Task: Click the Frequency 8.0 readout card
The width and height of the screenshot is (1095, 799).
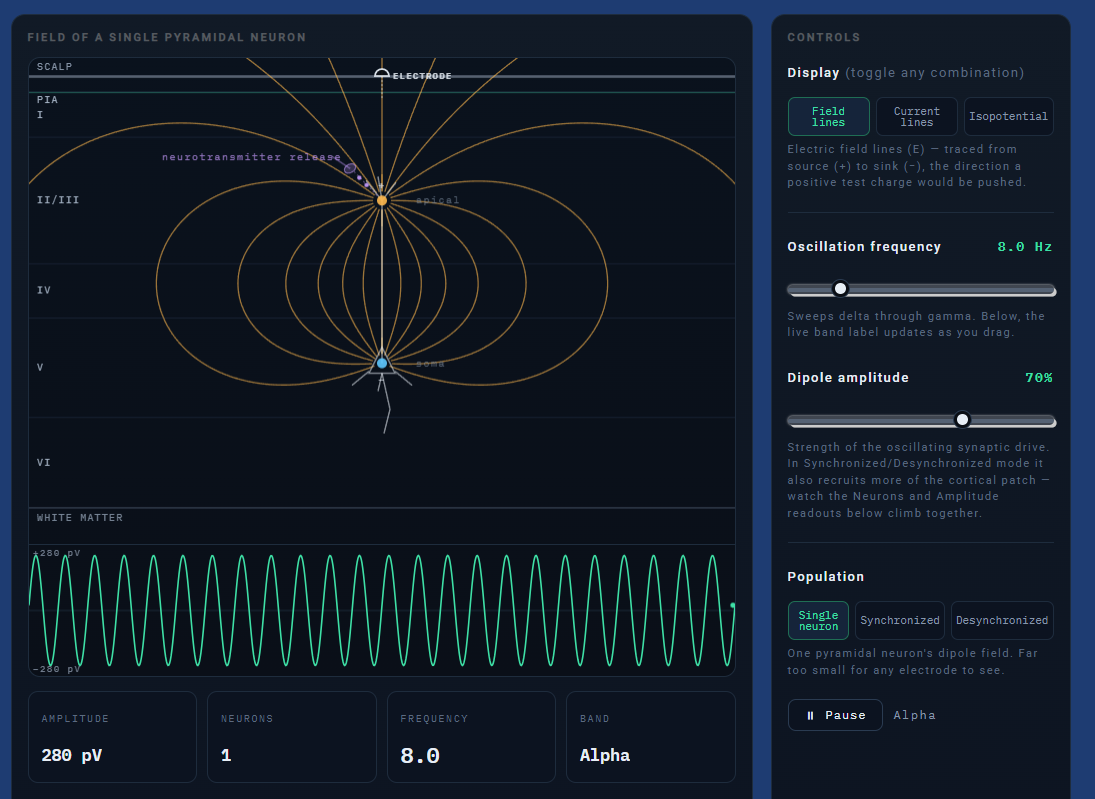Action: [471, 737]
